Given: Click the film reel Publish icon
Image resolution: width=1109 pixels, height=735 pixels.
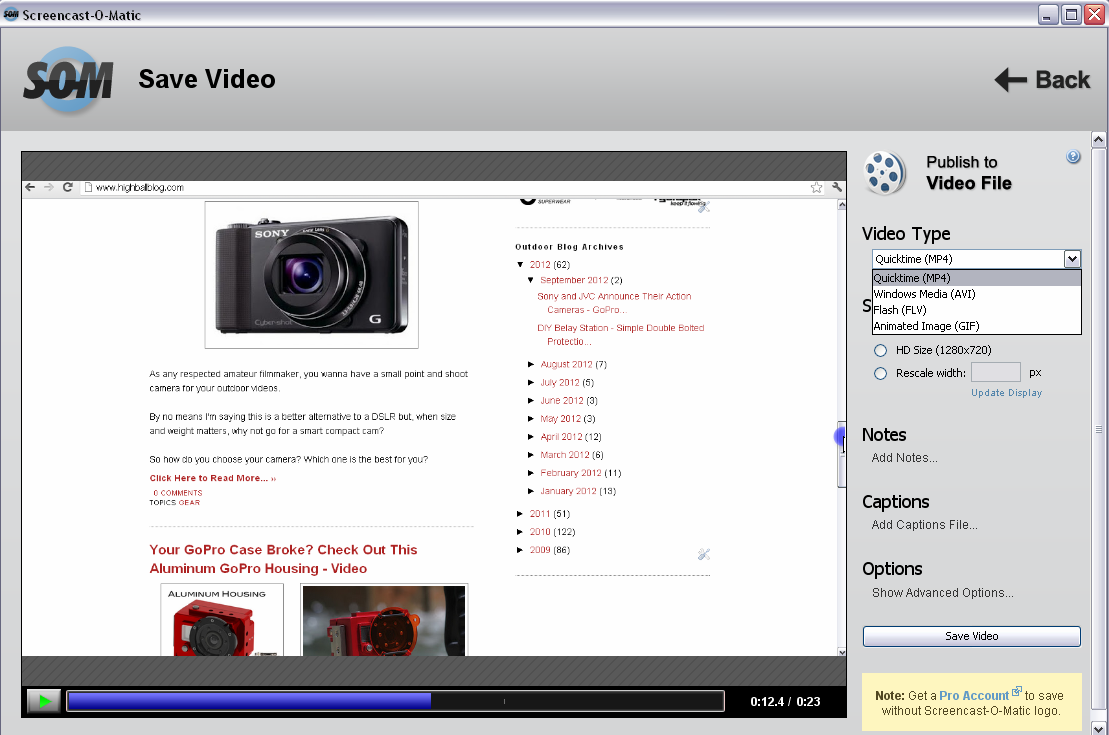Looking at the screenshot, I should pos(885,173).
